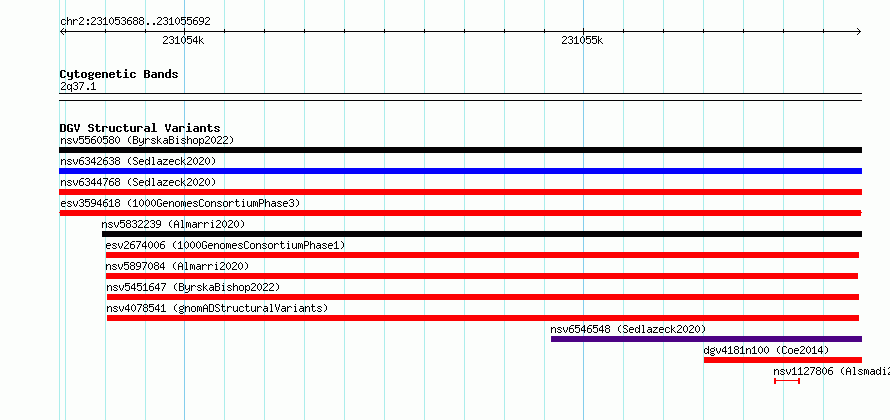Open the nsv5832239 (Almarri2020) label
The width and height of the screenshot is (890, 420).
(173, 224)
